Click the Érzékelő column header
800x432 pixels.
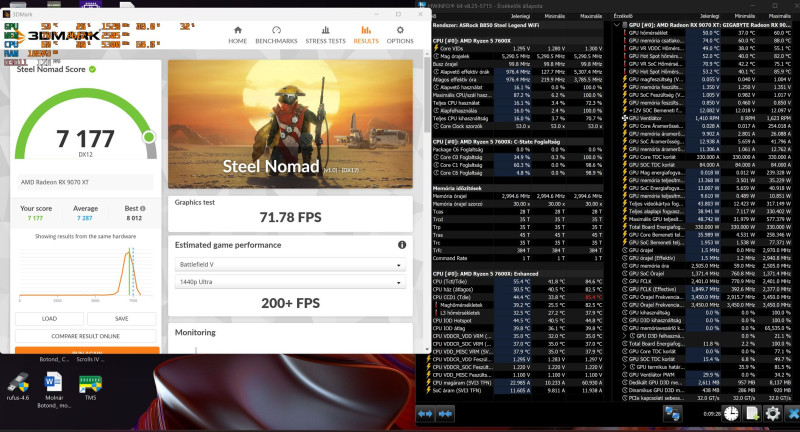623,16
